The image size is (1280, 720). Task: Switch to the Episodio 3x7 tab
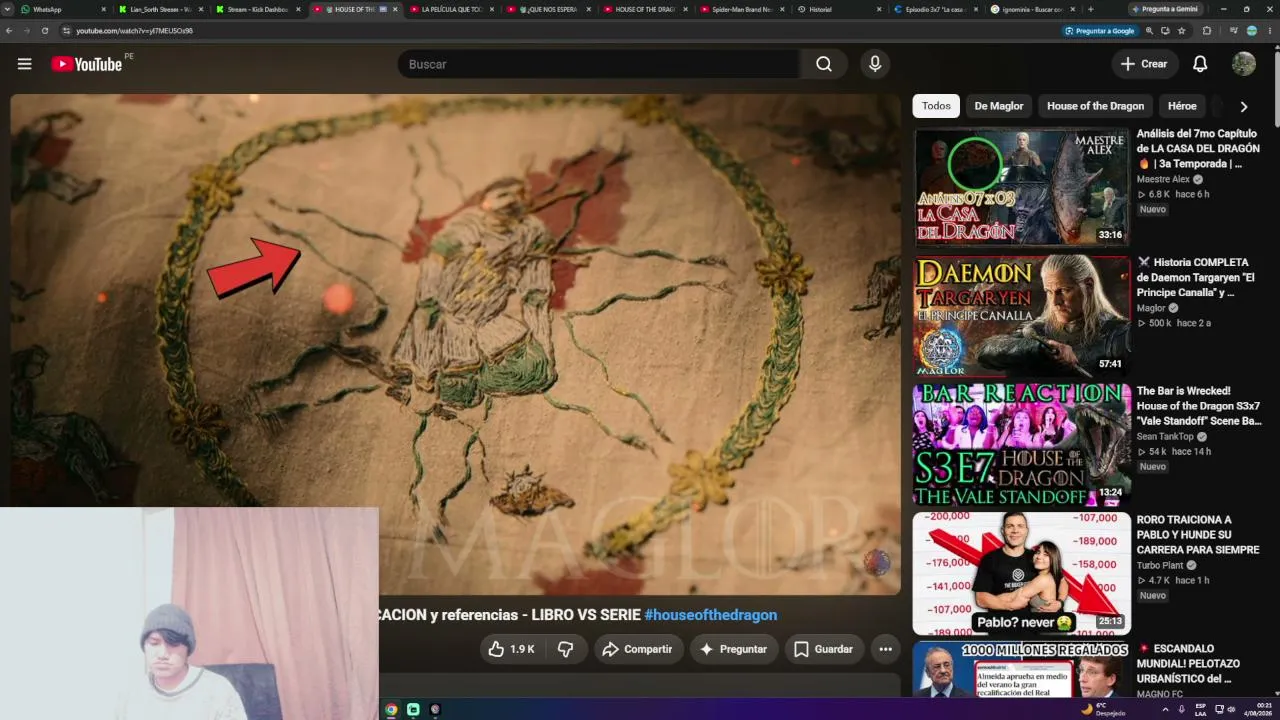pyautogui.click(x=936, y=9)
